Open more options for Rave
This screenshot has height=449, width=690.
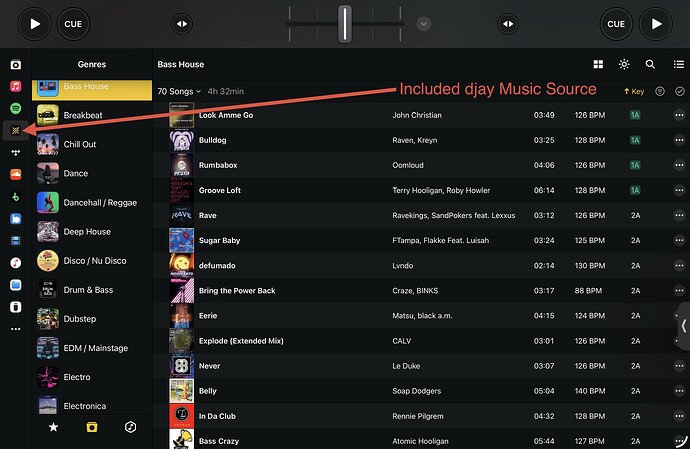coord(679,215)
